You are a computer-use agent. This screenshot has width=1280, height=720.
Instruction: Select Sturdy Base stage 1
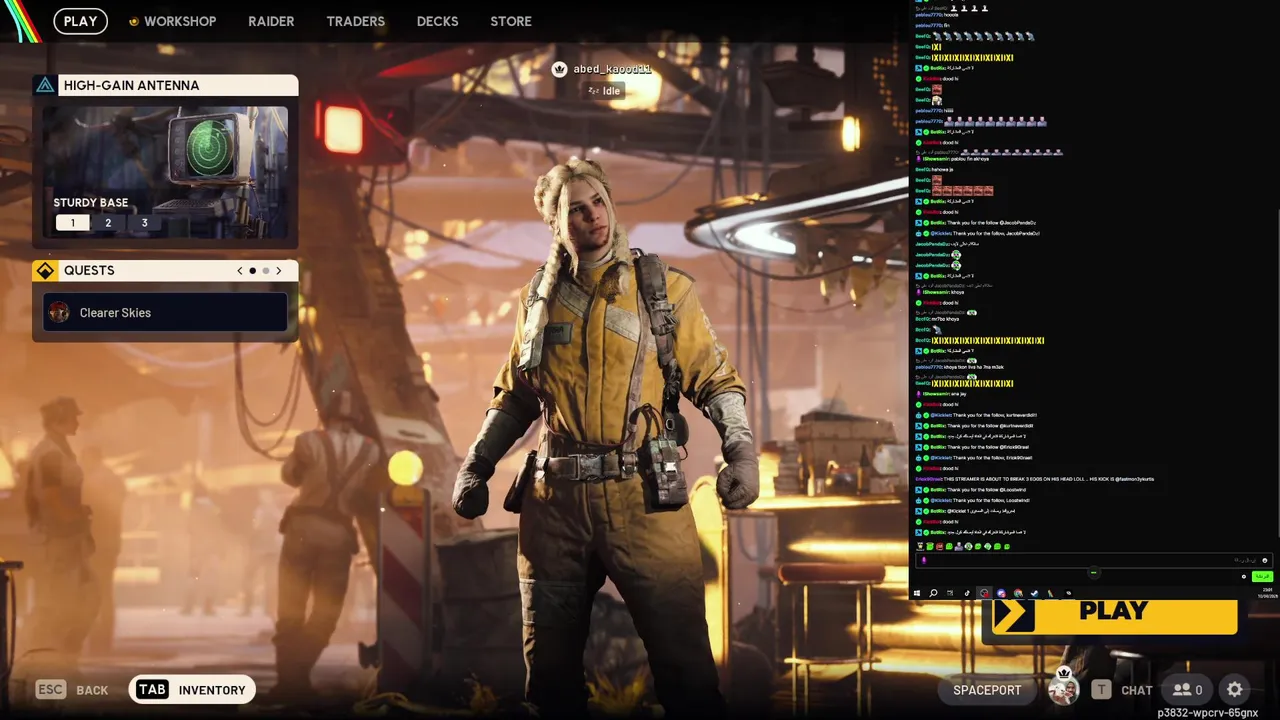tap(72, 223)
